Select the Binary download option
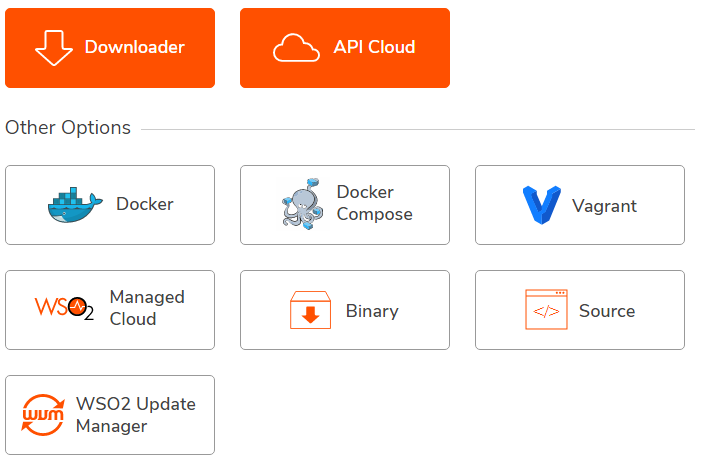This screenshot has width=707, height=463. (345, 310)
